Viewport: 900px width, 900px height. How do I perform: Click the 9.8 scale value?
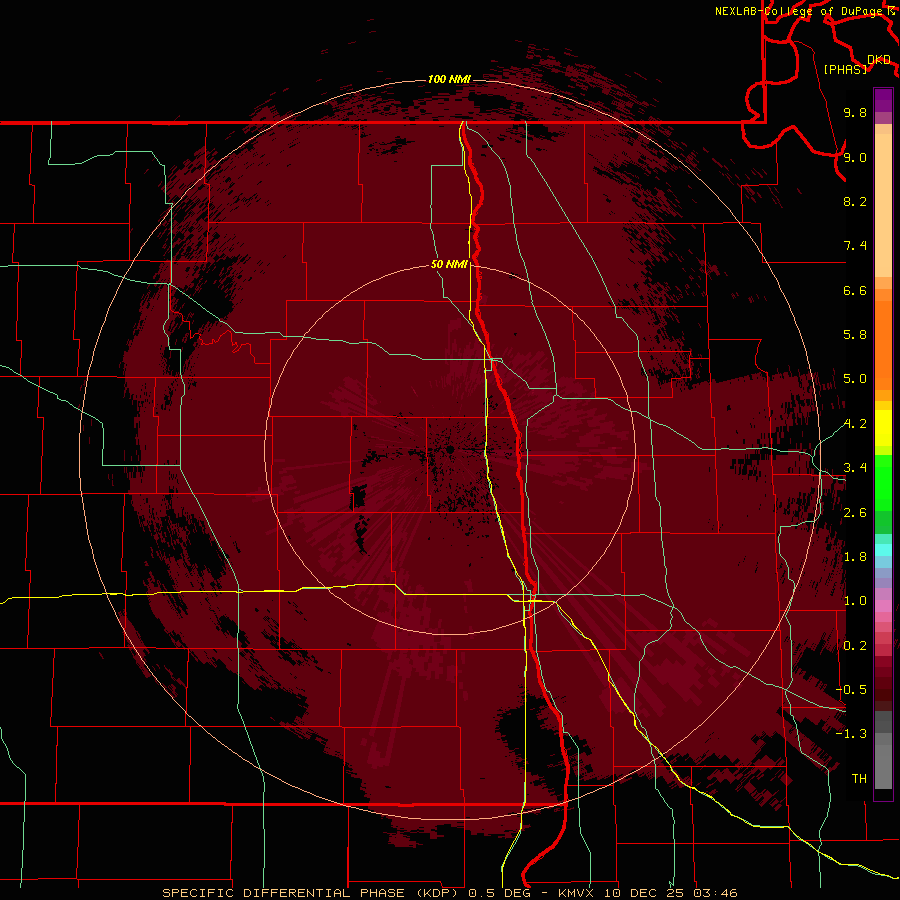click(855, 112)
